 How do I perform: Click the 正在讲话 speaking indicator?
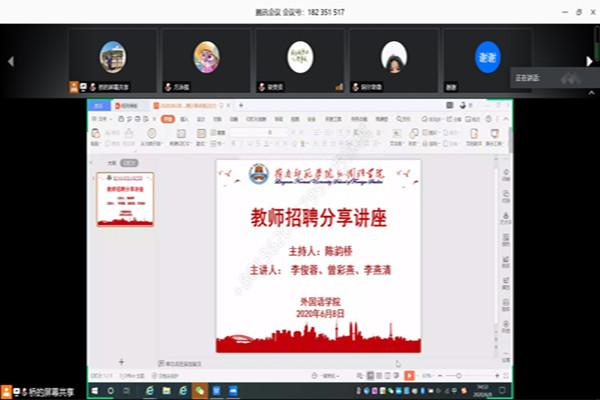553,76
